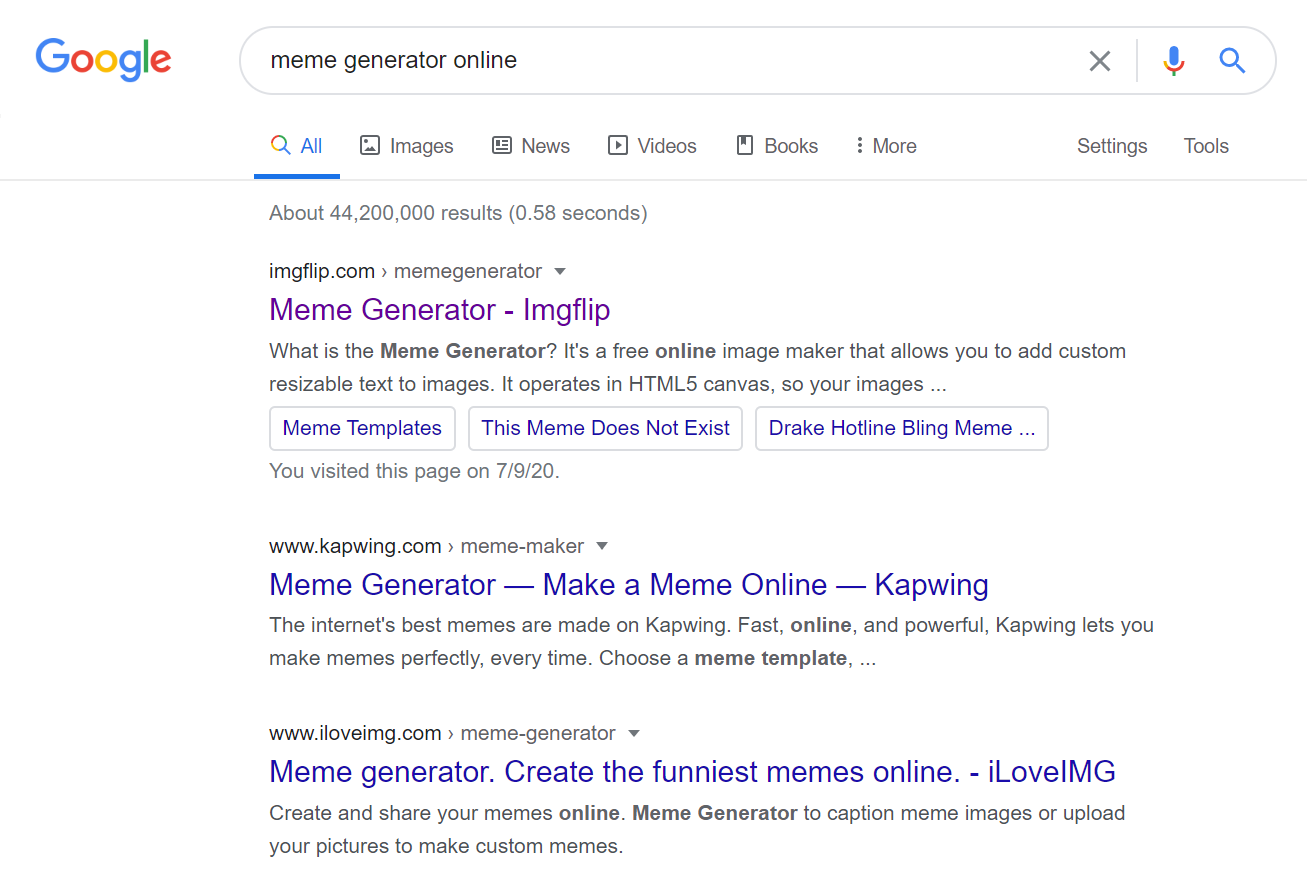
Task: Start voice search with microphone icon
Action: [1174, 61]
